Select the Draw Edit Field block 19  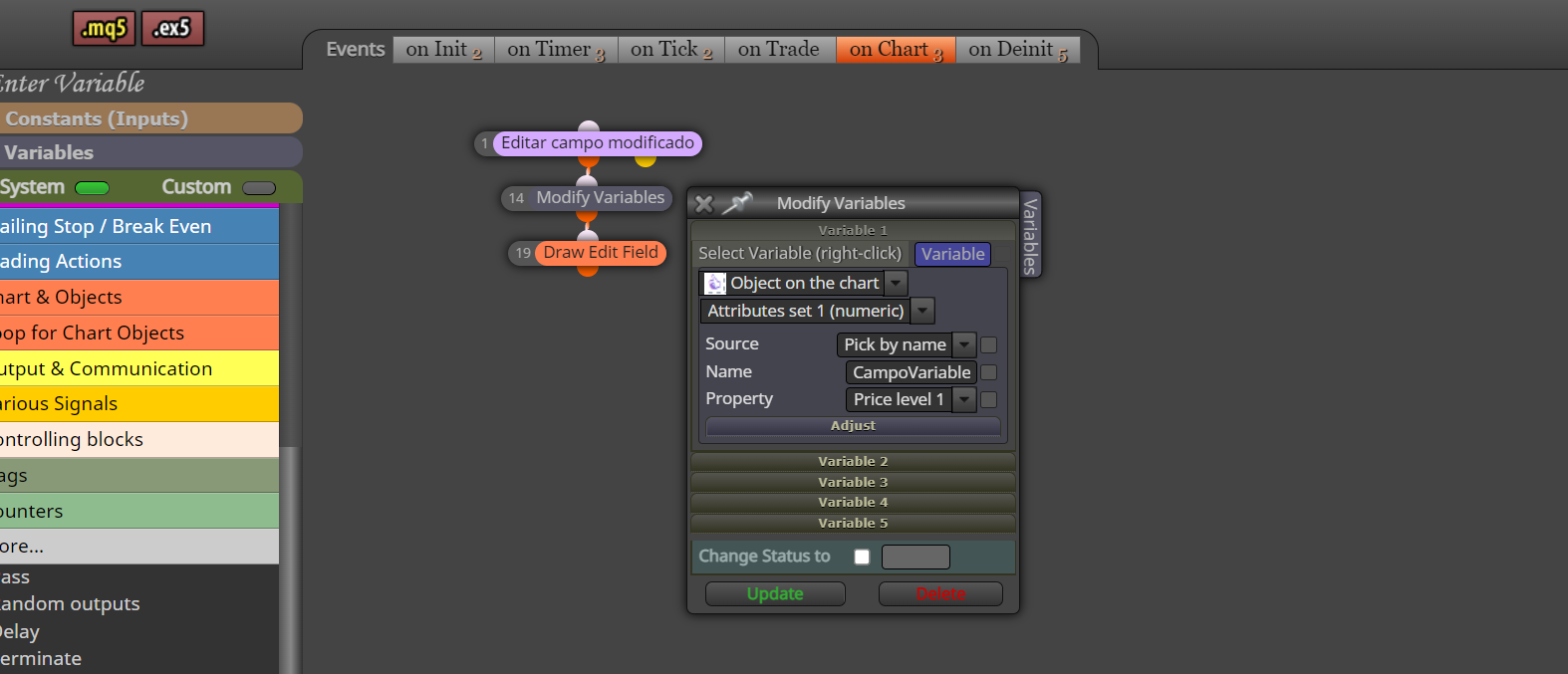[601, 253]
